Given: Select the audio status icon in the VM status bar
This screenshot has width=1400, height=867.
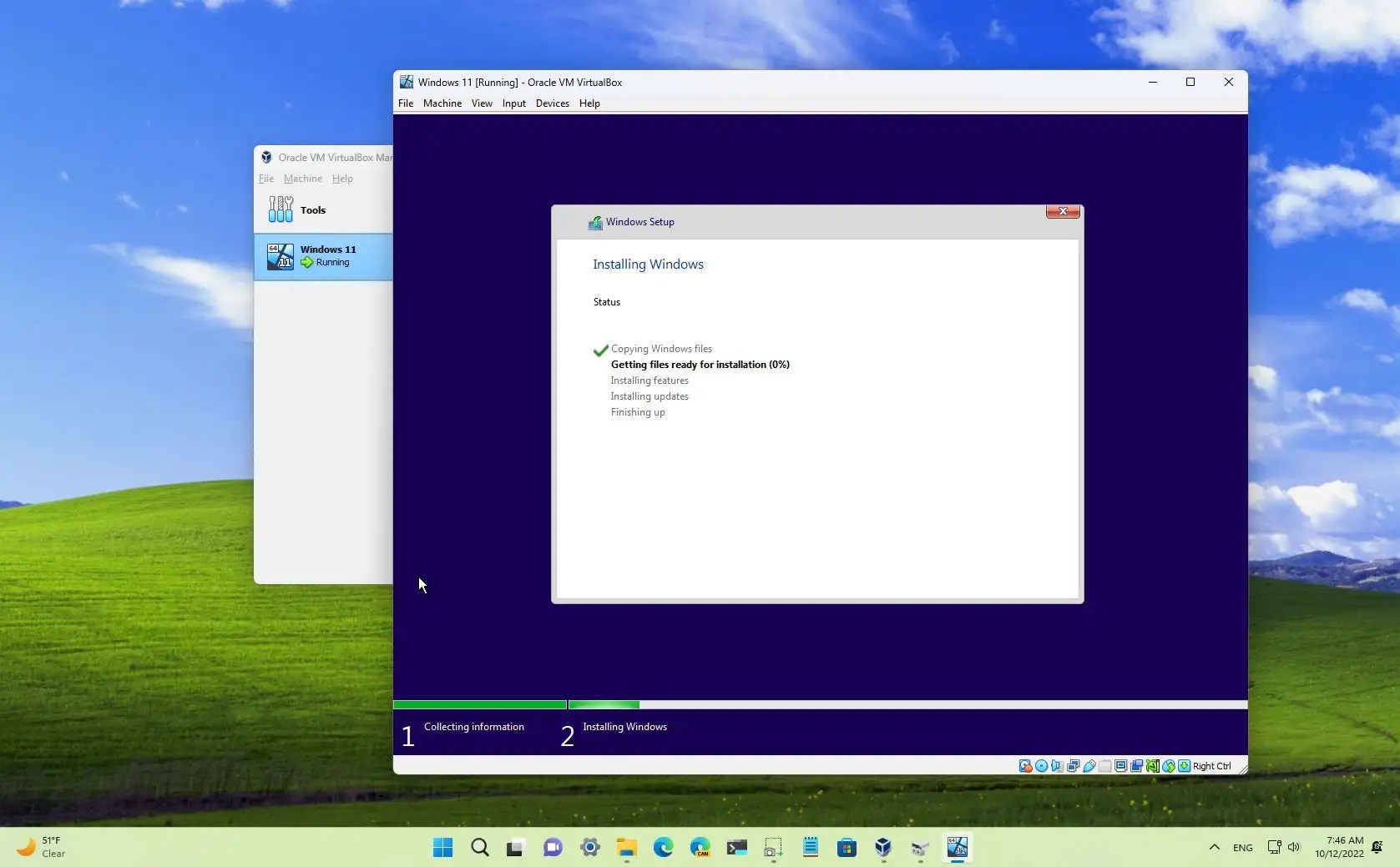Looking at the screenshot, I should (x=1057, y=766).
